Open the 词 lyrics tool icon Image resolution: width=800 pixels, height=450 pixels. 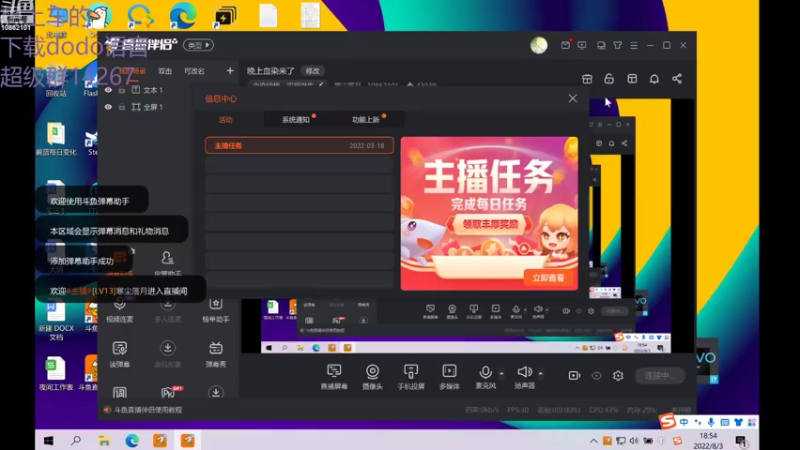coord(119,392)
